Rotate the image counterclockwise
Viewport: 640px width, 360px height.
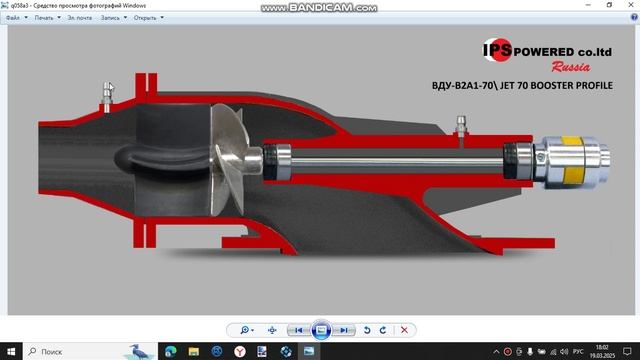pos(367,330)
